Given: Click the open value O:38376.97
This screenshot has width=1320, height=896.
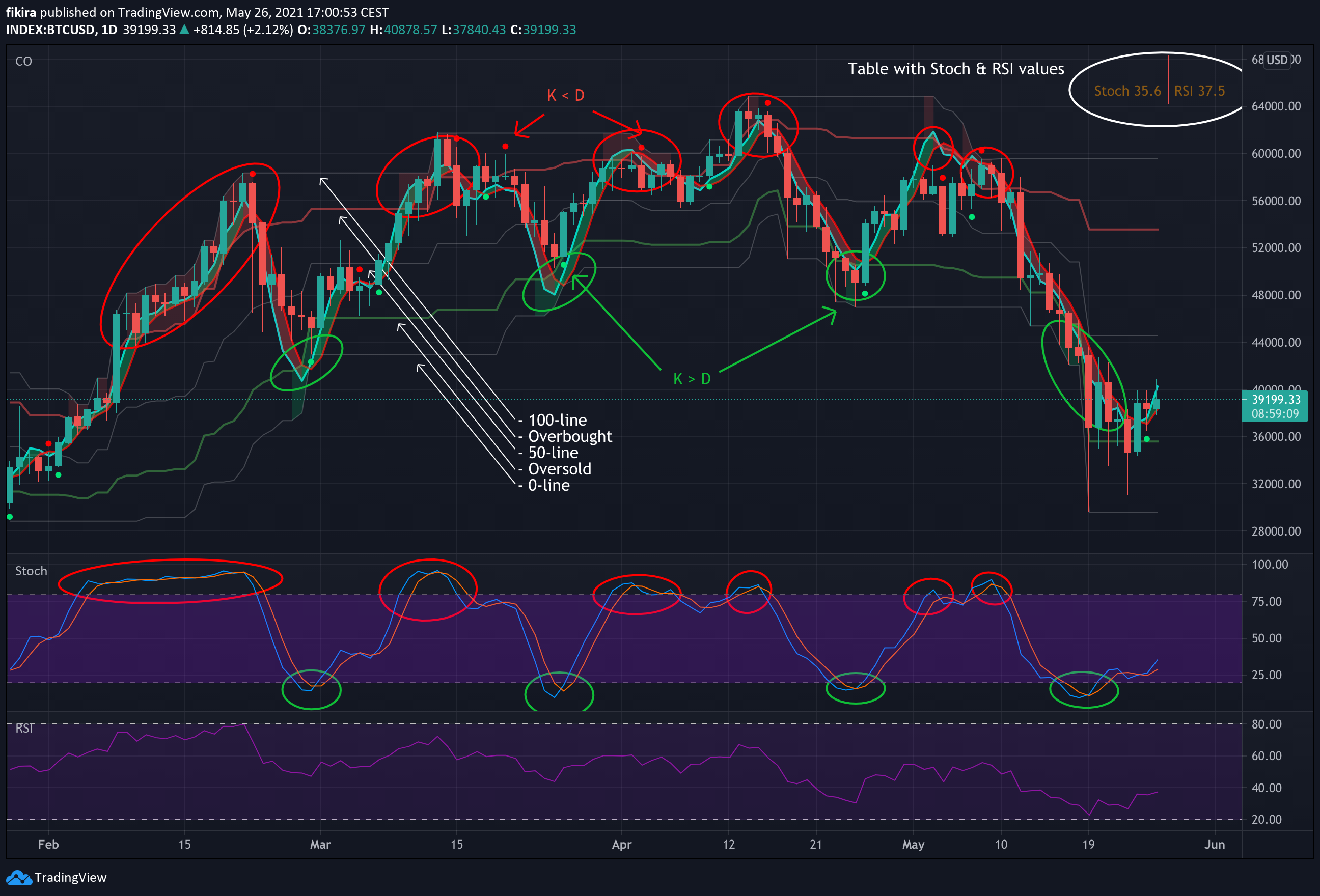Looking at the screenshot, I should (331, 30).
